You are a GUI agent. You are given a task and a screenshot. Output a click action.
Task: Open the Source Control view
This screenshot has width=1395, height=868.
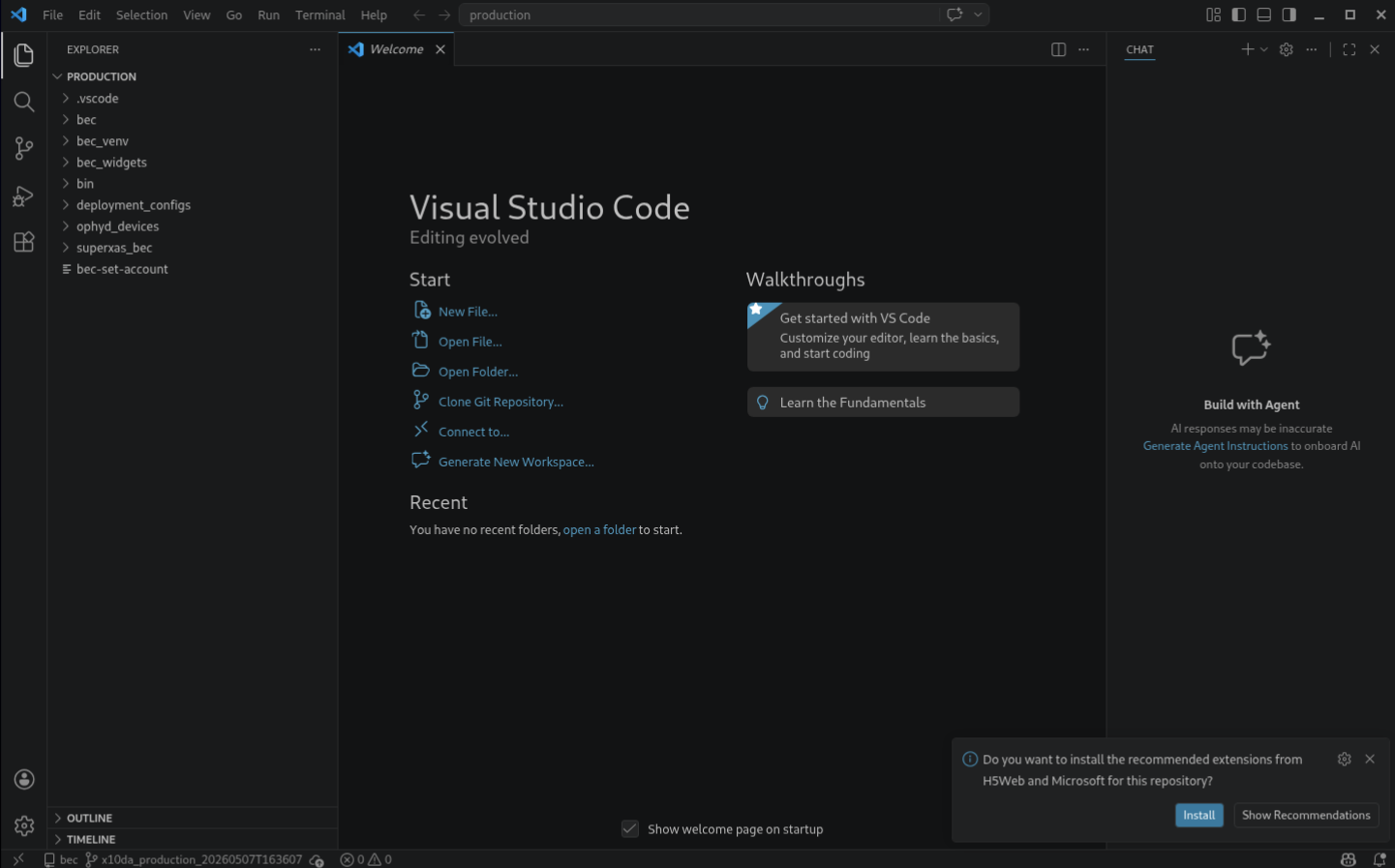click(x=24, y=148)
